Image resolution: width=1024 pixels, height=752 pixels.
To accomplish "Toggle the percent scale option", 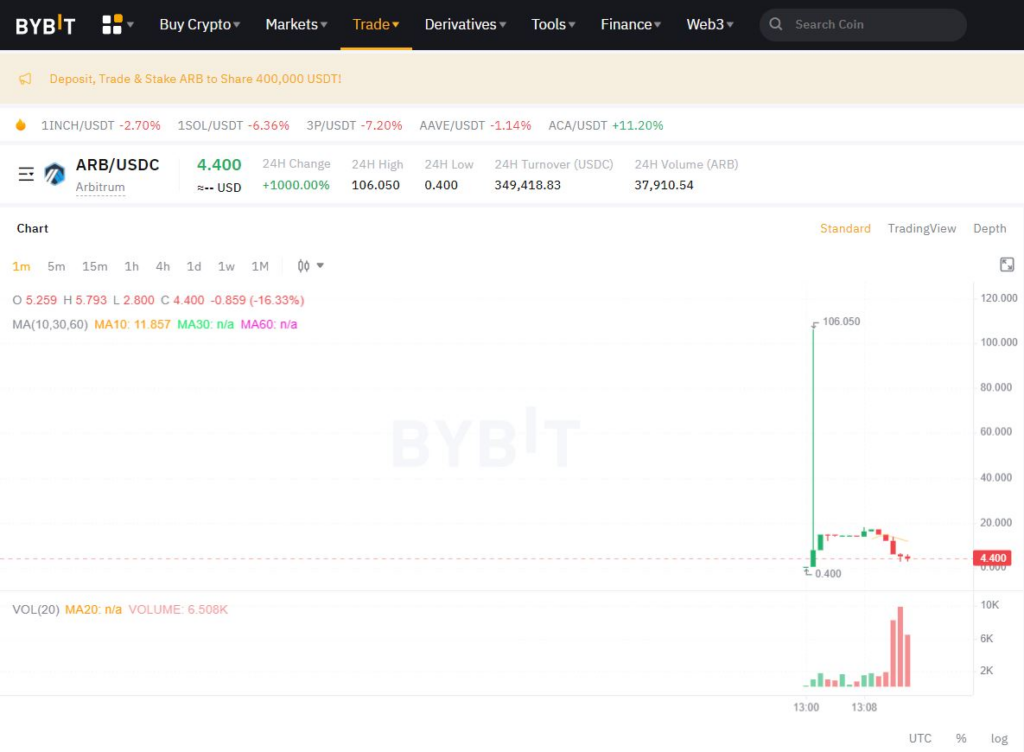I will [x=961, y=738].
